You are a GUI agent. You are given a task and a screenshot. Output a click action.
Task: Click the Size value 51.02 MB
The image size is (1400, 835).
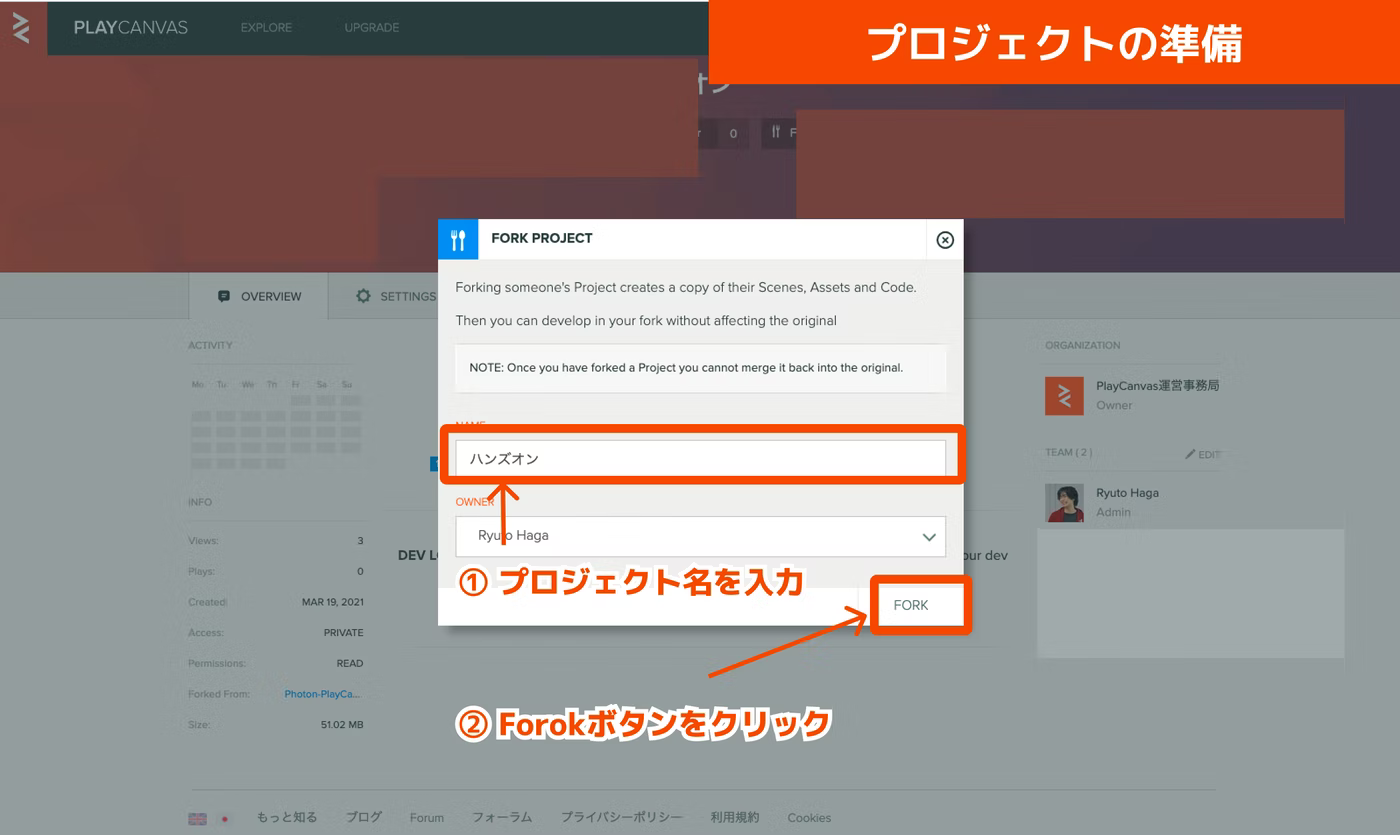[342, 724]
